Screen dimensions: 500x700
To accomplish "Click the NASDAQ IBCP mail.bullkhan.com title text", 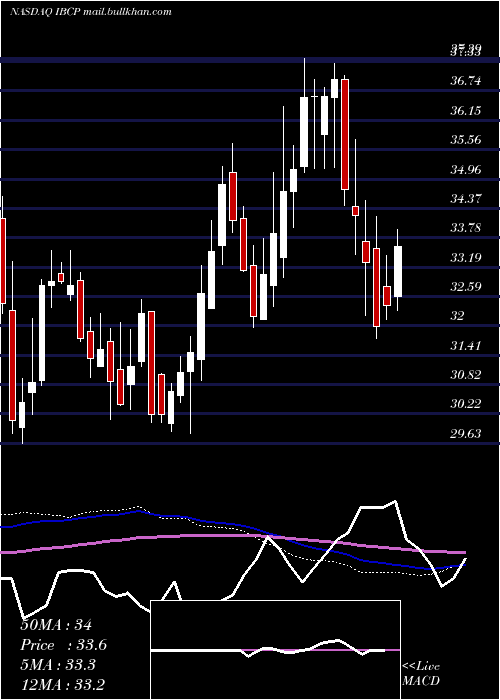I will (x=91, y=12).
